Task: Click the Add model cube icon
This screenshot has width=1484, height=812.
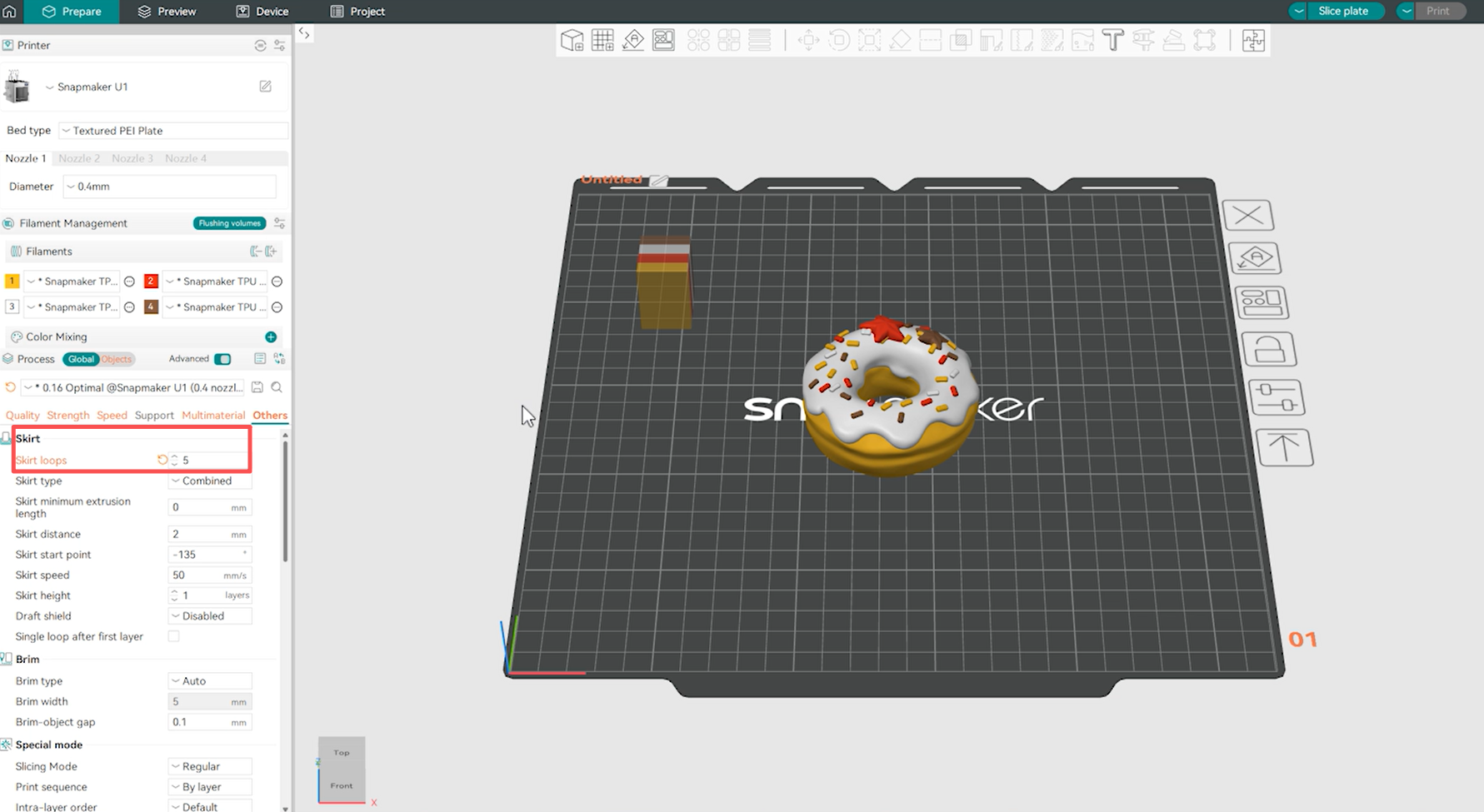Action: (572, 40)
